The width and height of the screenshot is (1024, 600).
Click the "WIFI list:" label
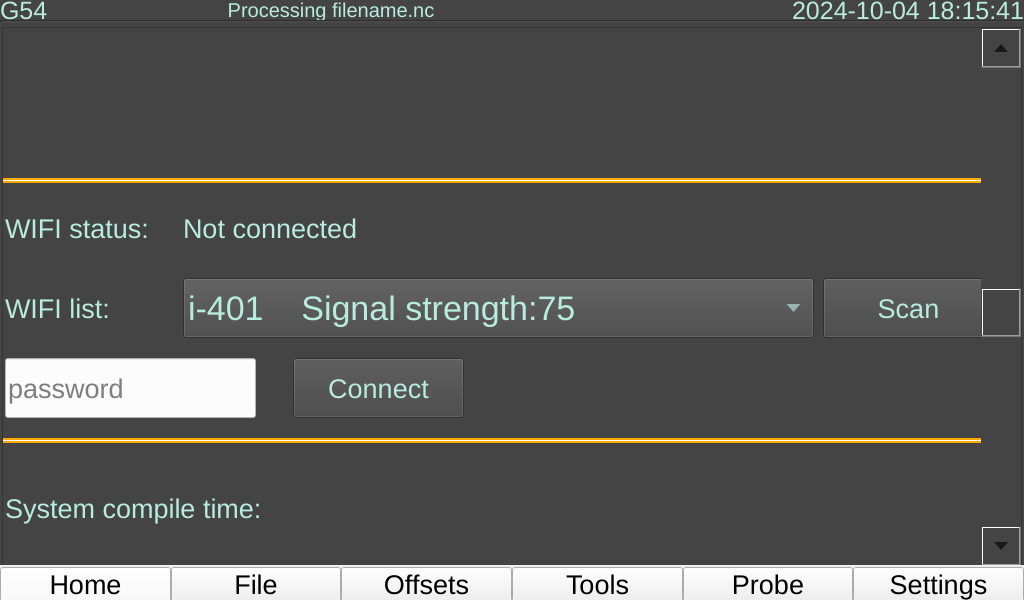[x=58, y=309]
